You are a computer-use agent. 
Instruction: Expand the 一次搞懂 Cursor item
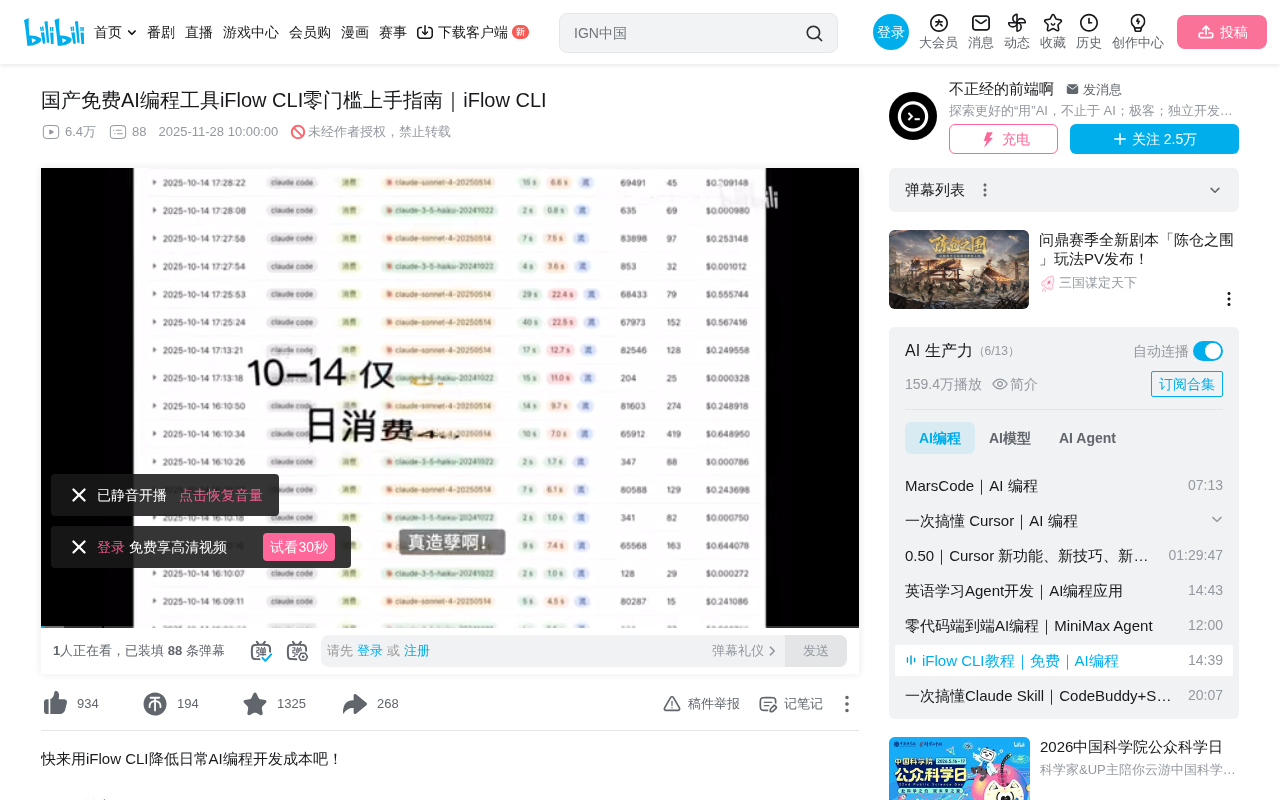pyautogui.click(x=1217, y=519)
